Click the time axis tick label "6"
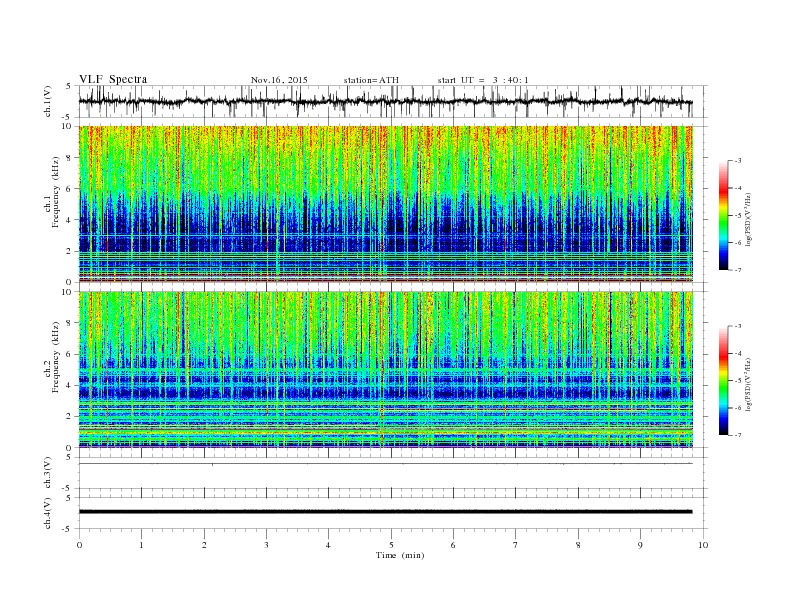Image resolution: width=792 pixels, height=612 pixels. click(x=453, y=545)
